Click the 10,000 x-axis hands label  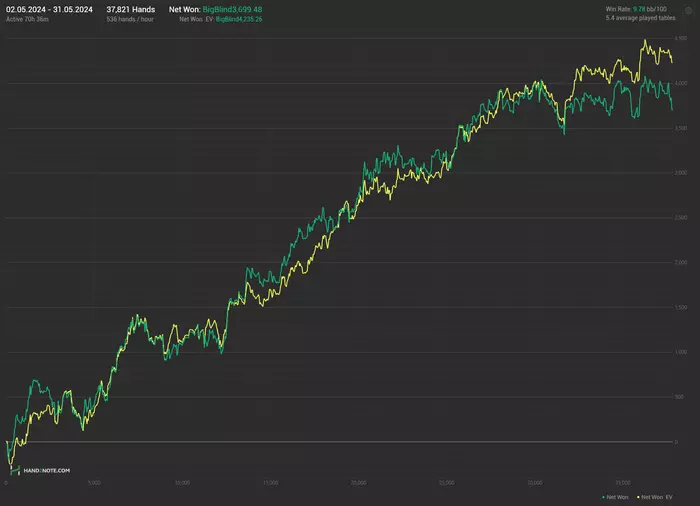point(182,483)
